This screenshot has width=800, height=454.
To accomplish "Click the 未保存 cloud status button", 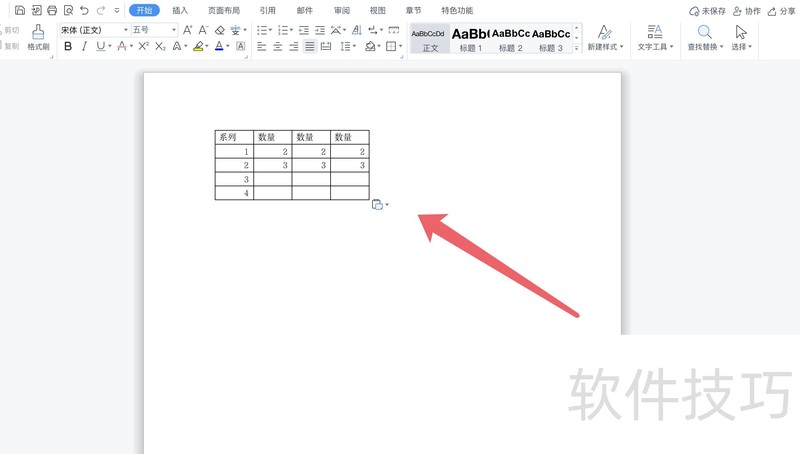I will 707,11.
